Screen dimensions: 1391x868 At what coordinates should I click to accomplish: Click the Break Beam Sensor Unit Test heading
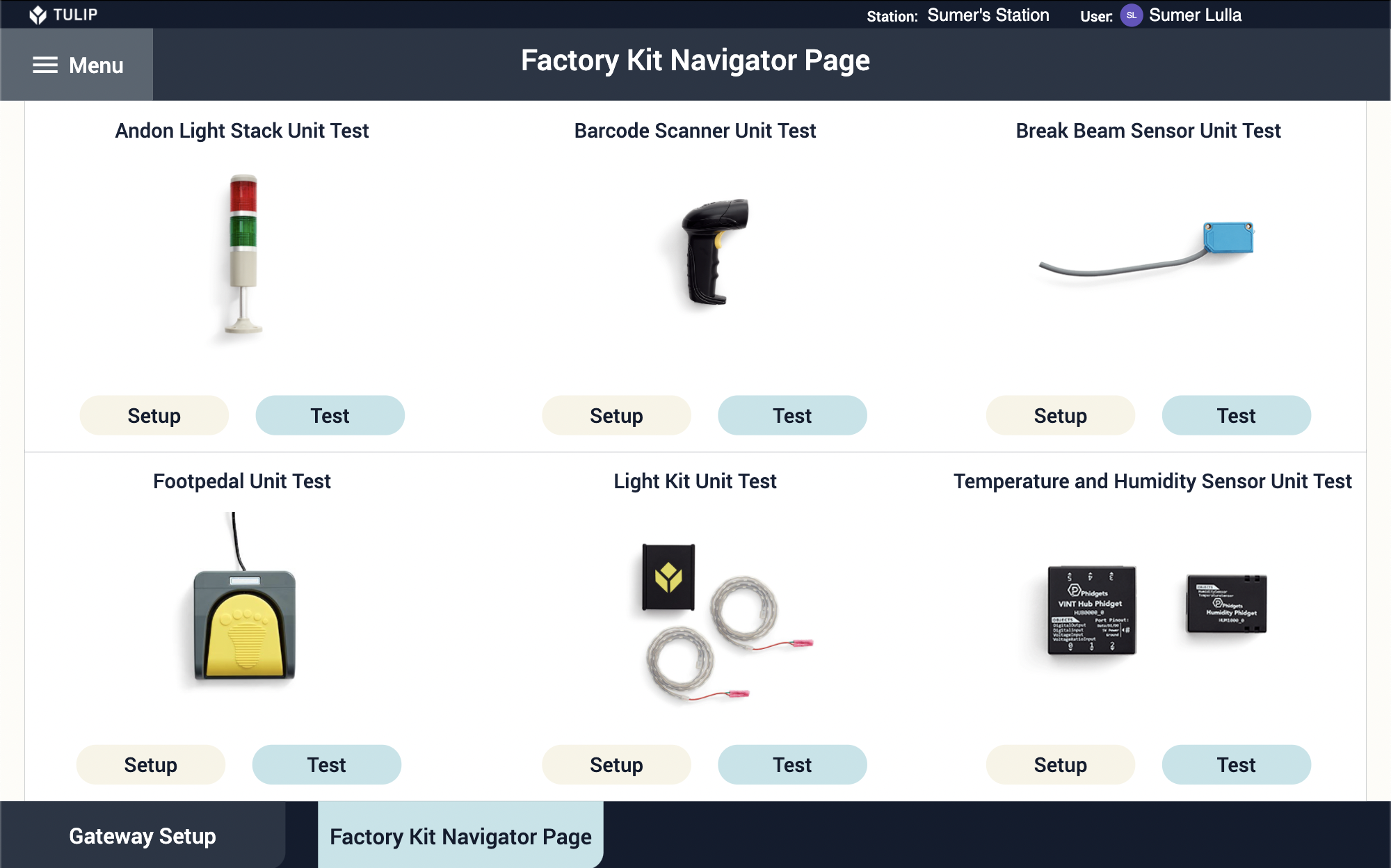1148,131
